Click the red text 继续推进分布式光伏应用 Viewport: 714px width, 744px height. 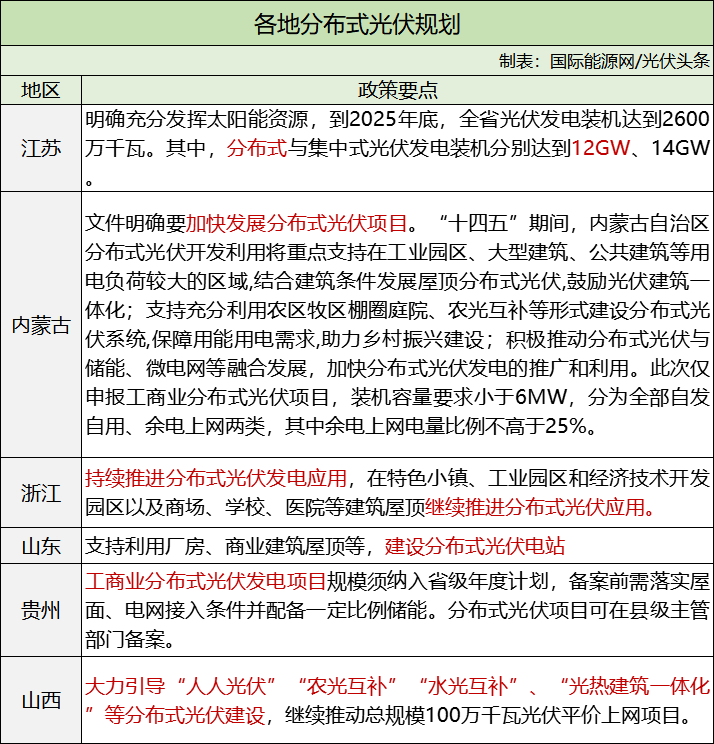535,507
